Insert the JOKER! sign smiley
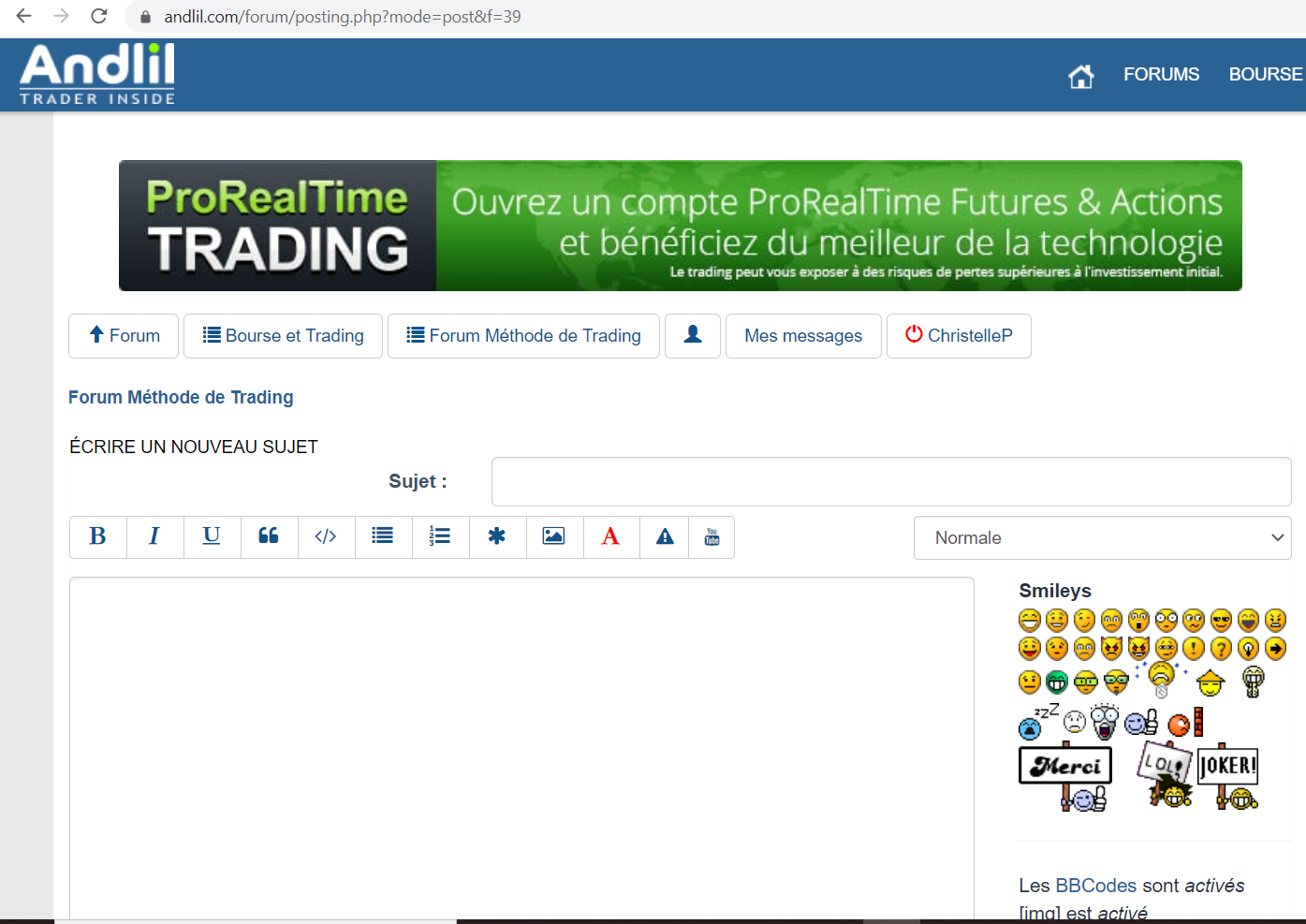 1228,776
